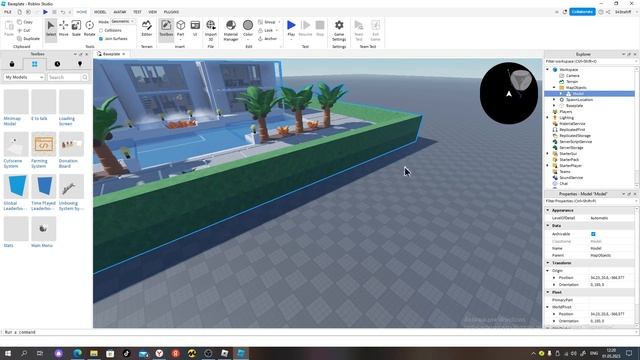
Task: Click the Explorer filter workspace field
Action: 590,62
